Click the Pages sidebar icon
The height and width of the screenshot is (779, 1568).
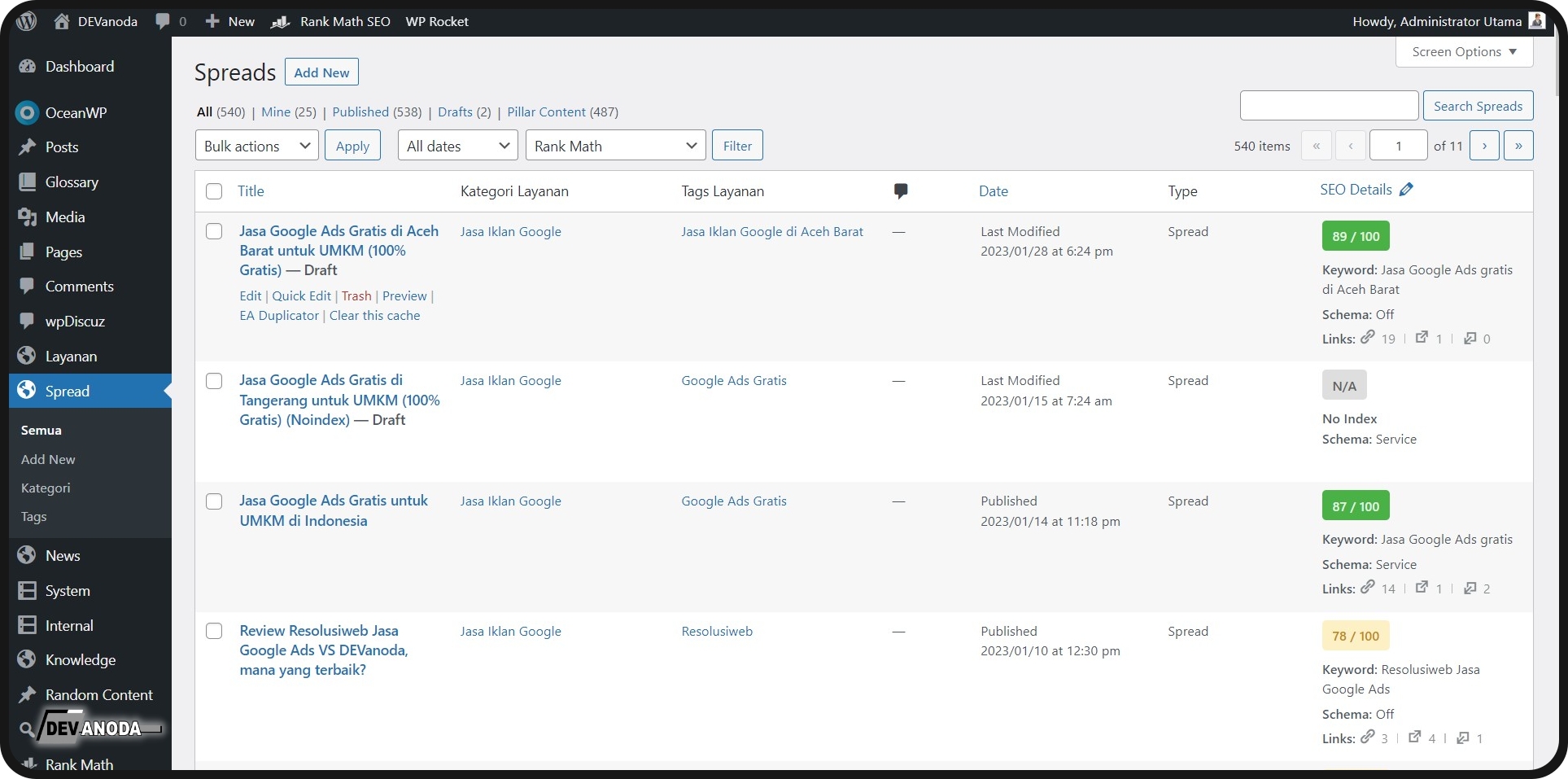click(27, 252)
